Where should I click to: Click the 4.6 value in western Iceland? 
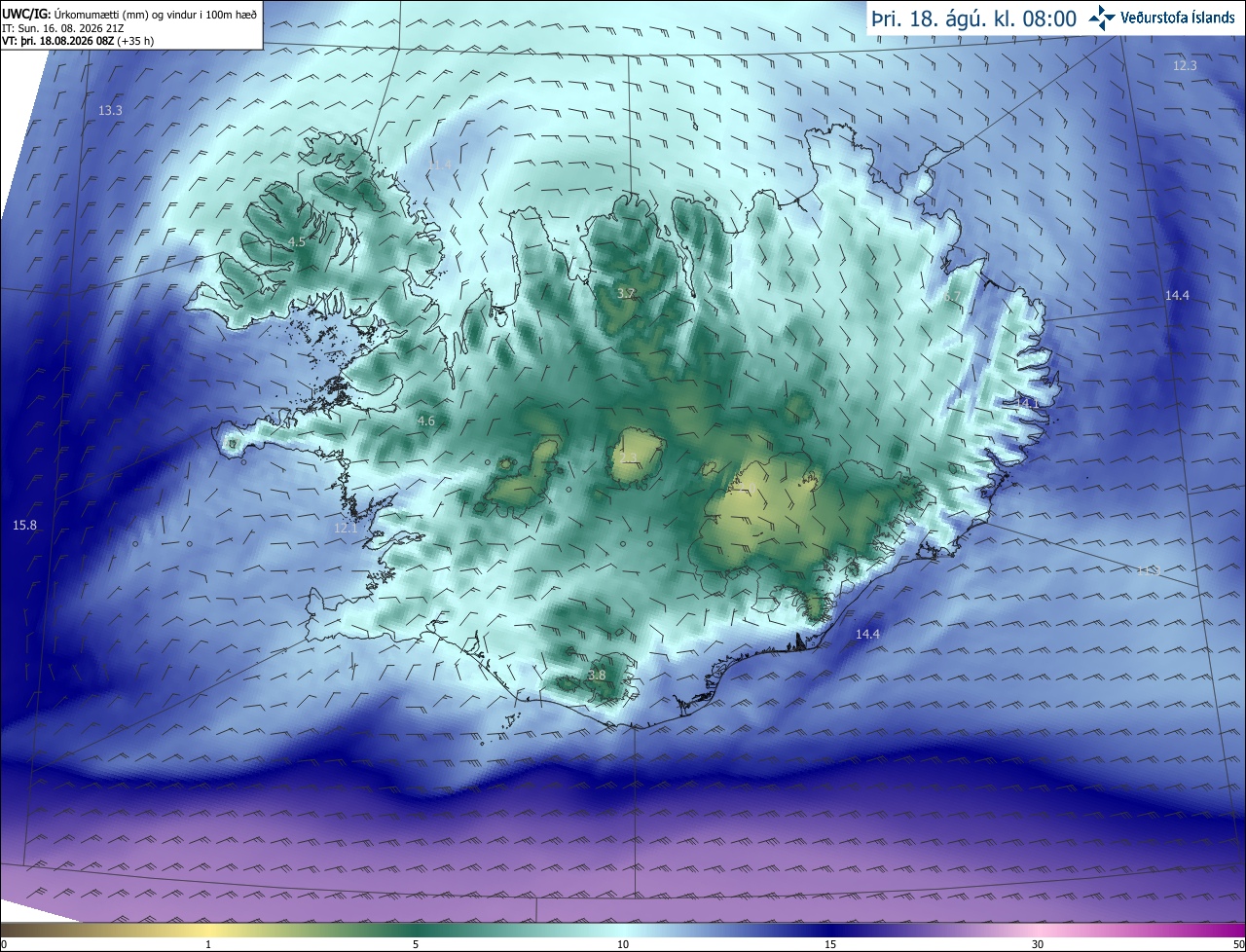426,421
